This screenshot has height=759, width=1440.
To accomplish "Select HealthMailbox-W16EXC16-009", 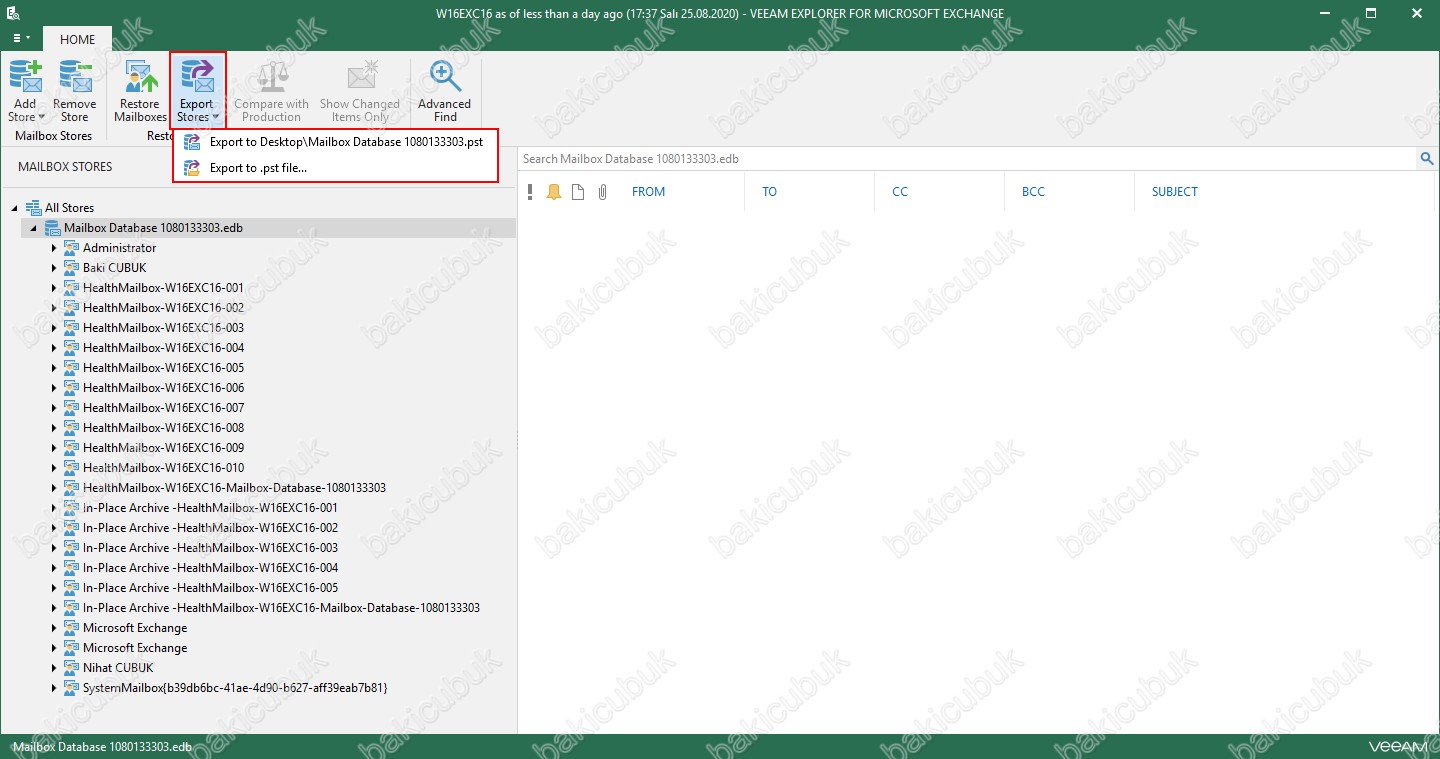I will click(x=163, y=448).
